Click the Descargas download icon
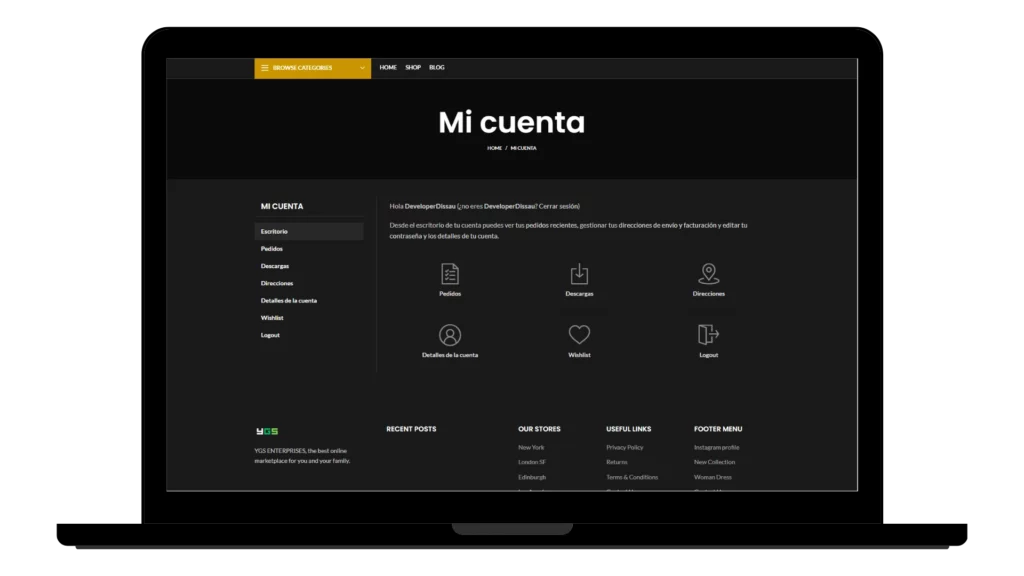 click(x=579, y=274)
